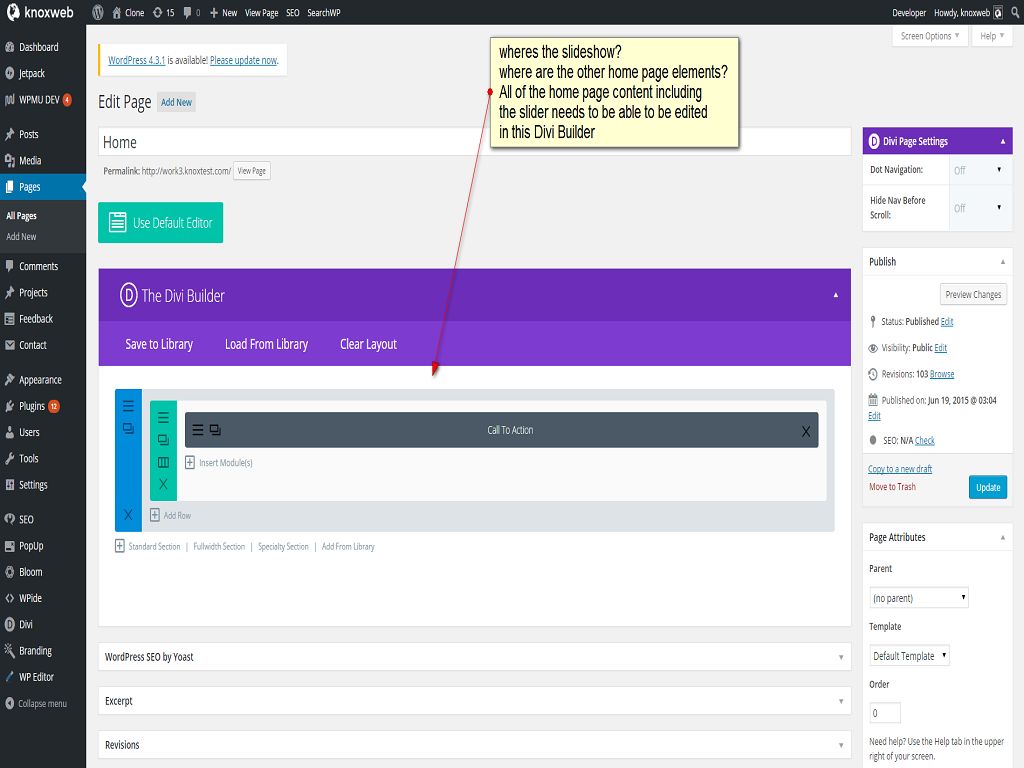Click View Page in admin bar
Image resolution: width=1024 pixels, height=768 pixels.
pyautogui.click(x=261, y=12)
